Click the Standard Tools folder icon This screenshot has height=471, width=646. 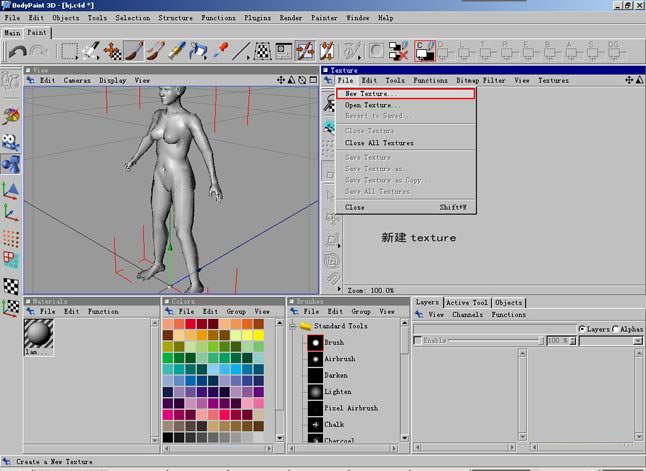coord(305,326)
